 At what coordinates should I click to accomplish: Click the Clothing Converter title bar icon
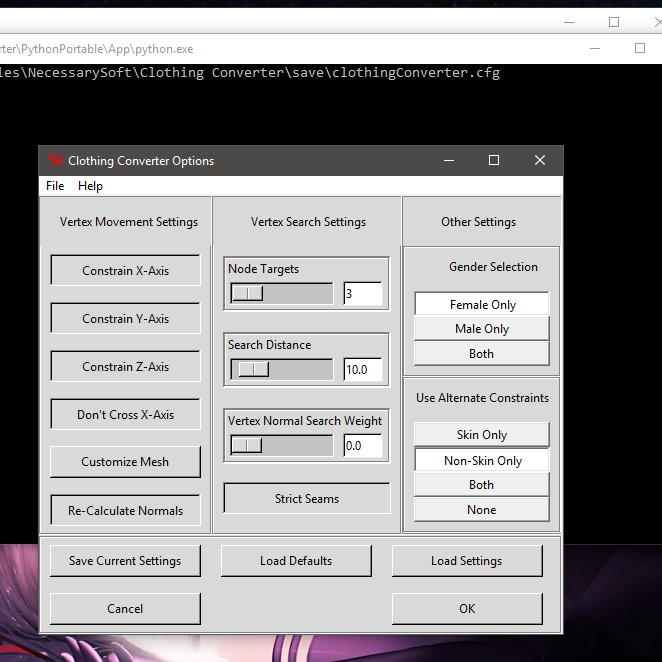tap(55, 161)
